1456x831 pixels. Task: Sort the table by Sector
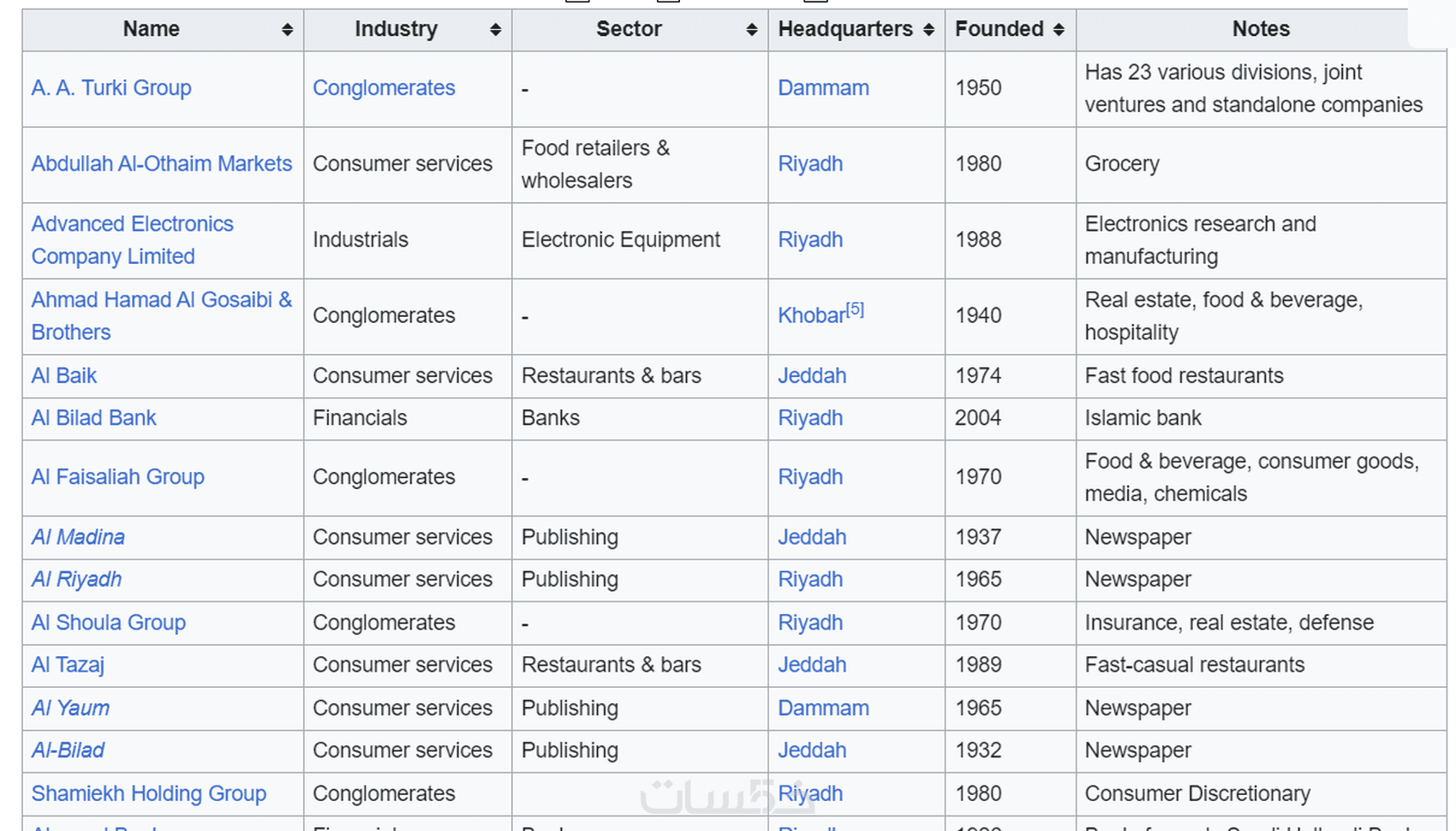pyautogui.click(x=751, y=30)
